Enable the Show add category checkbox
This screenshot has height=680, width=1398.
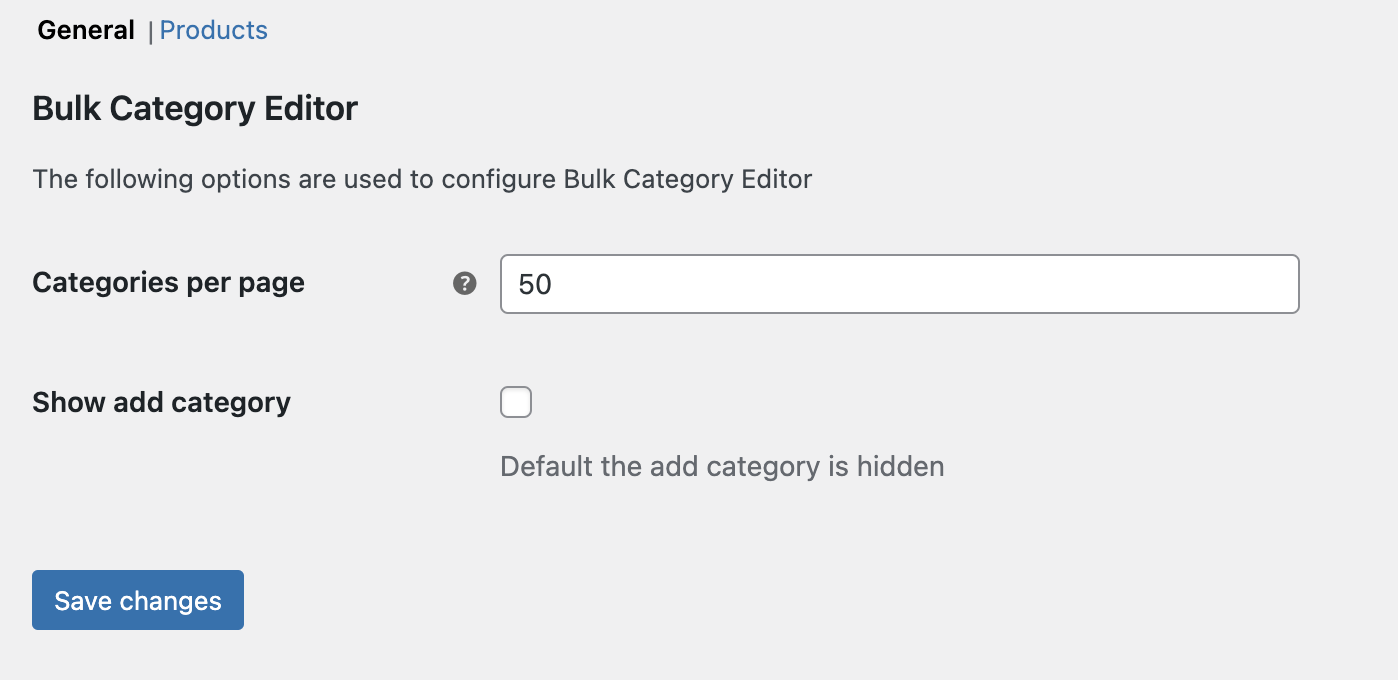click(516, 403)
